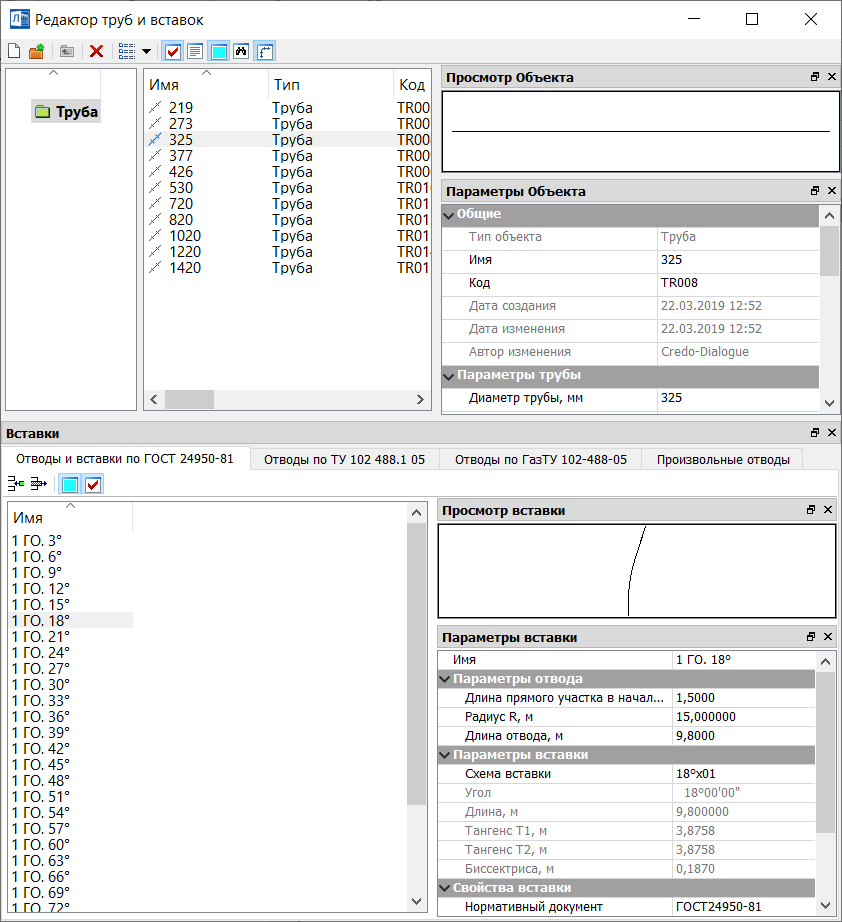Viewport: 842px width, 922px height.
Task: Toggle the red checkmark insert parameters button
Action: (93, 485)
